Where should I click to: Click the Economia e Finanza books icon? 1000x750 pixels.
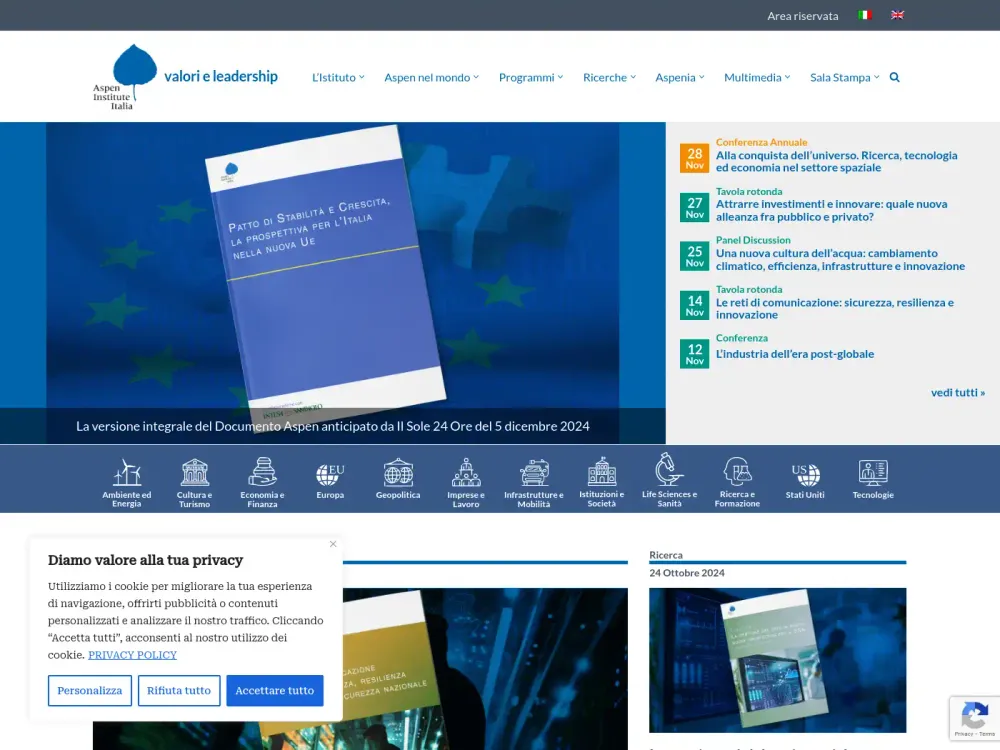(x=262, y=472)
